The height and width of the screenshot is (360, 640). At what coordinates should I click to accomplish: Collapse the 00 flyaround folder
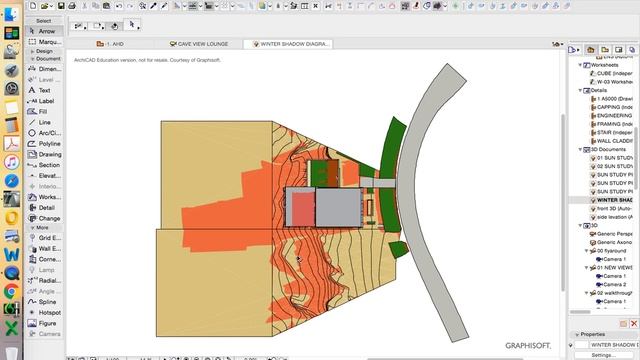(587, 251)
